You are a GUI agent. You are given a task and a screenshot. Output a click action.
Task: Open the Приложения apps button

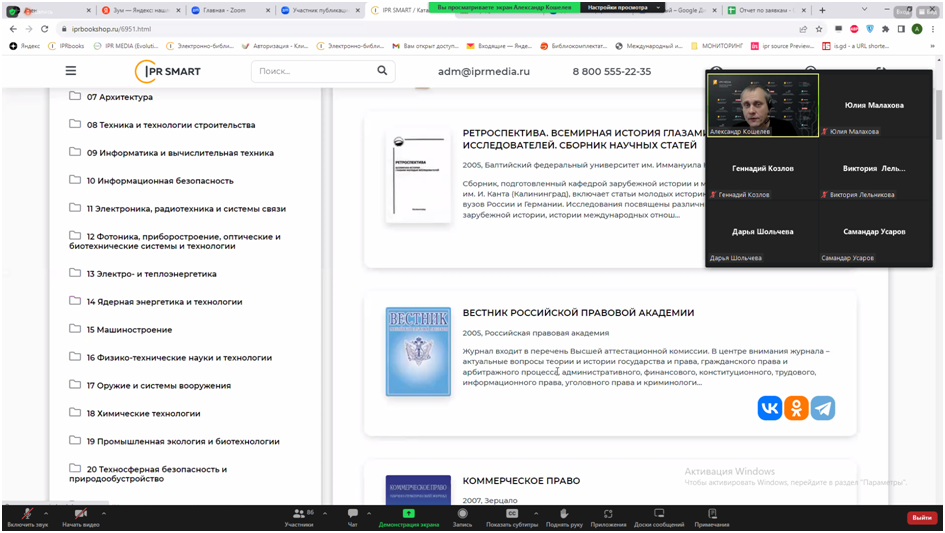coord(608,517)
